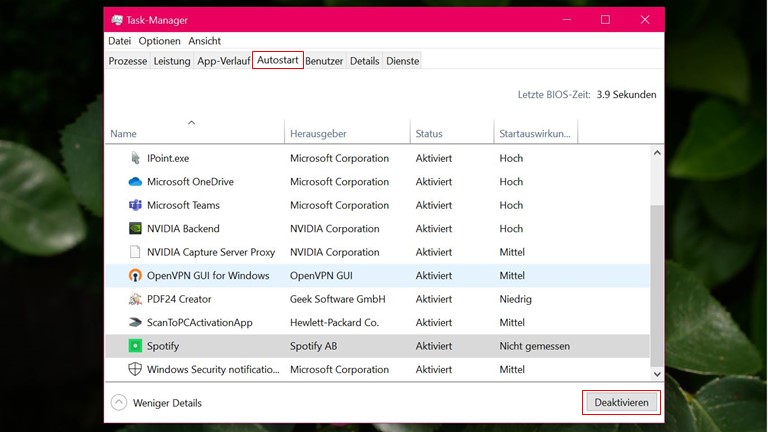Switch to the Dienste tab
This screenshot has height=432, width=768.
click(x=403, y=61)
